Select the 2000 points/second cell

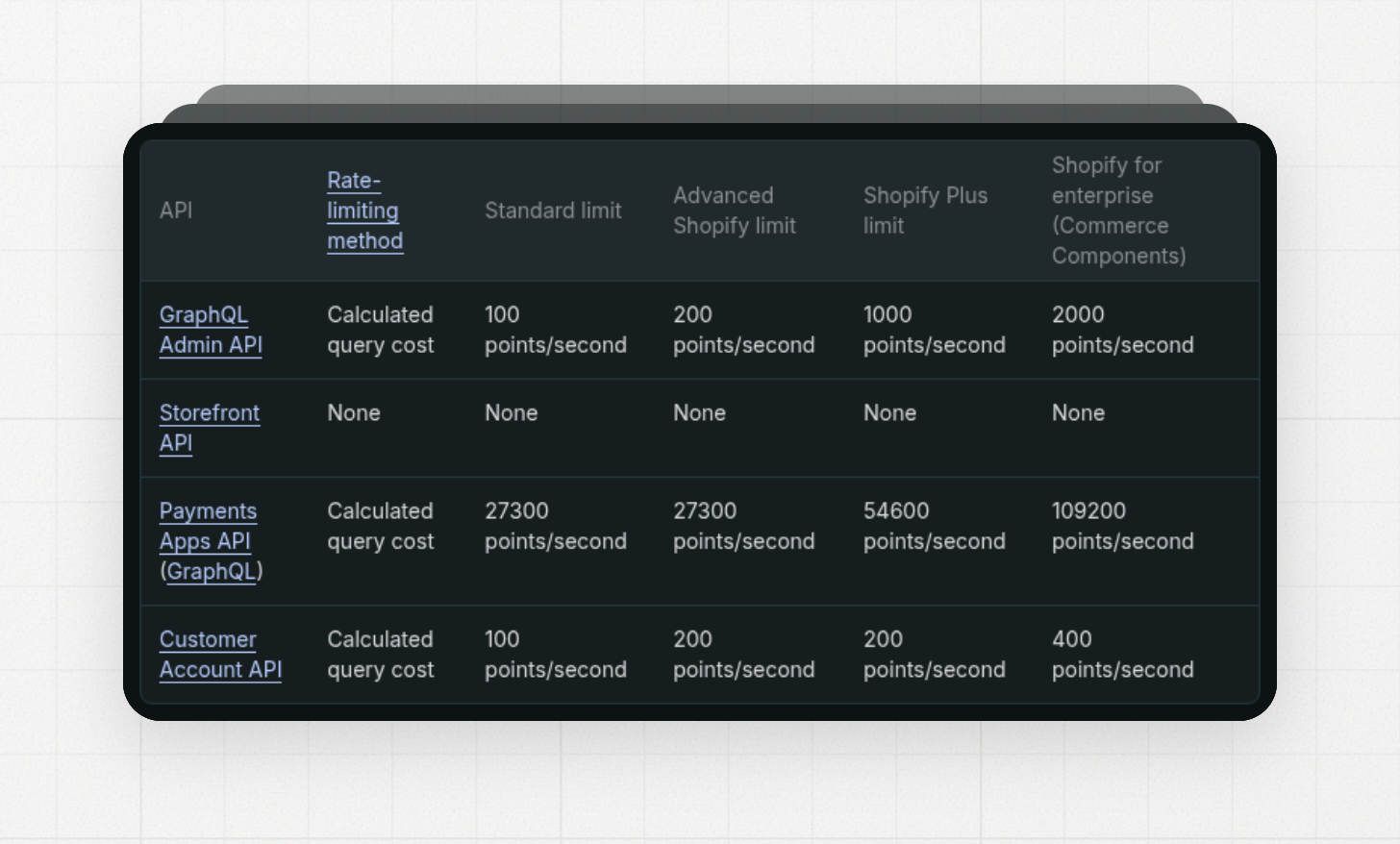1123,330
